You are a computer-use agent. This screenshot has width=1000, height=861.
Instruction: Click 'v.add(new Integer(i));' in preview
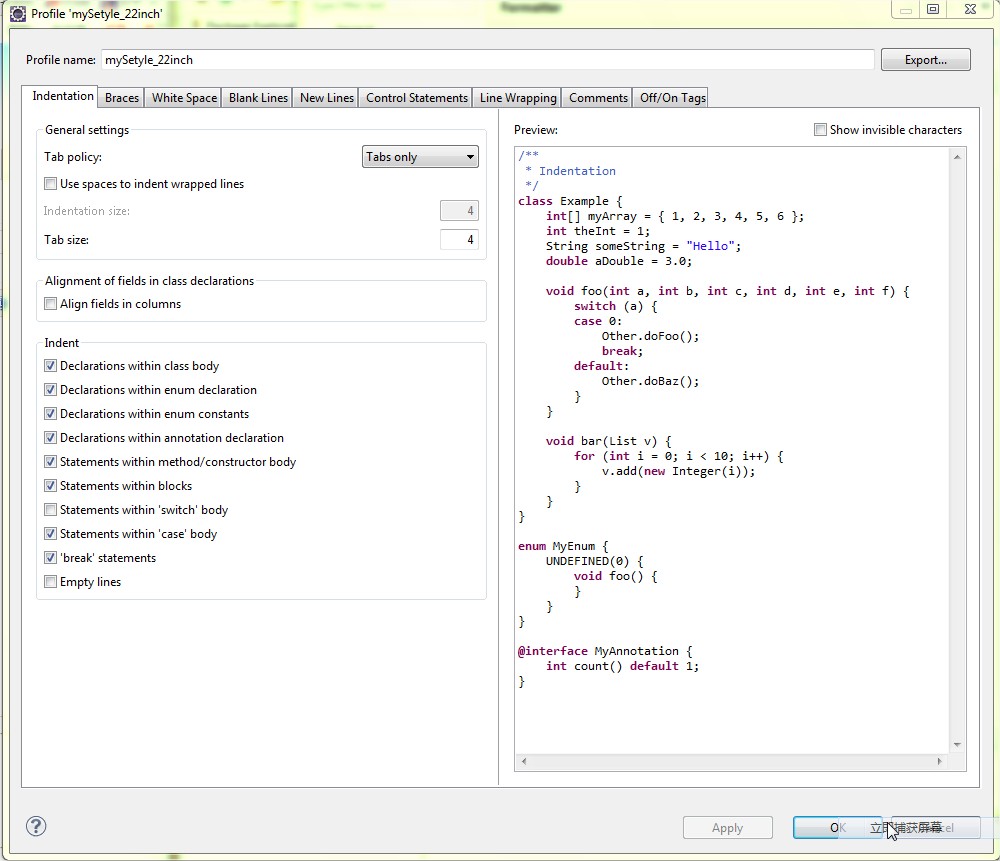679,471
